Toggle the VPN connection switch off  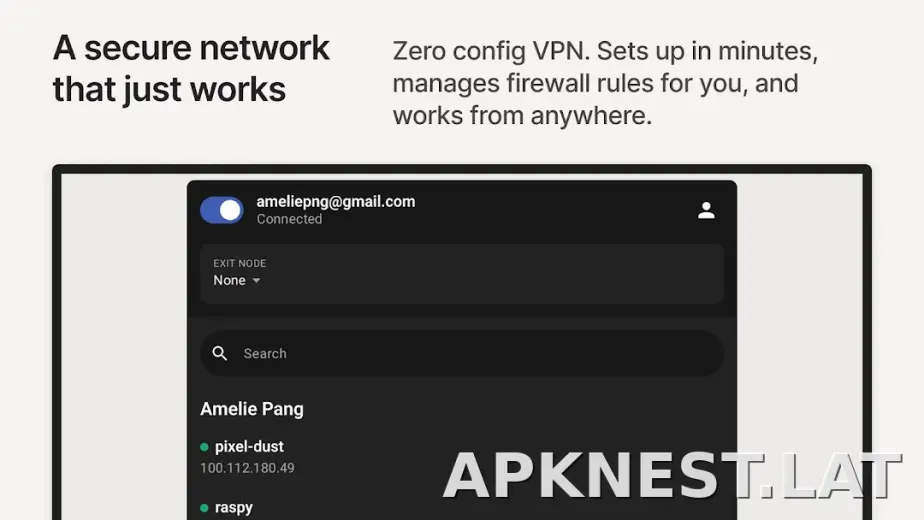[222, 210]
